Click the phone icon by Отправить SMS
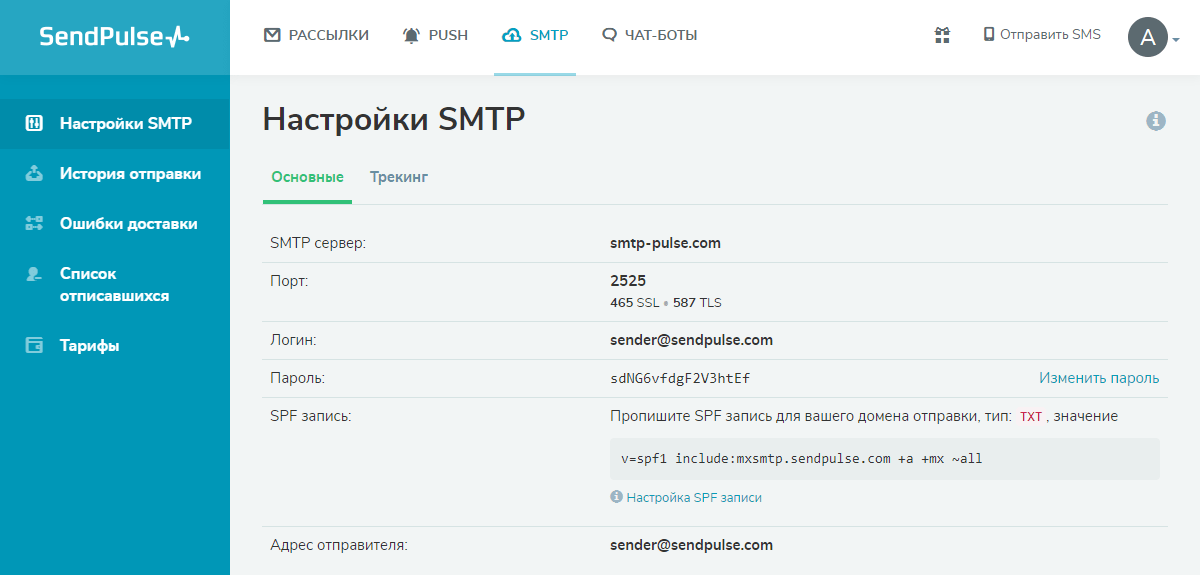The image size is (1200, 575). 989,34
